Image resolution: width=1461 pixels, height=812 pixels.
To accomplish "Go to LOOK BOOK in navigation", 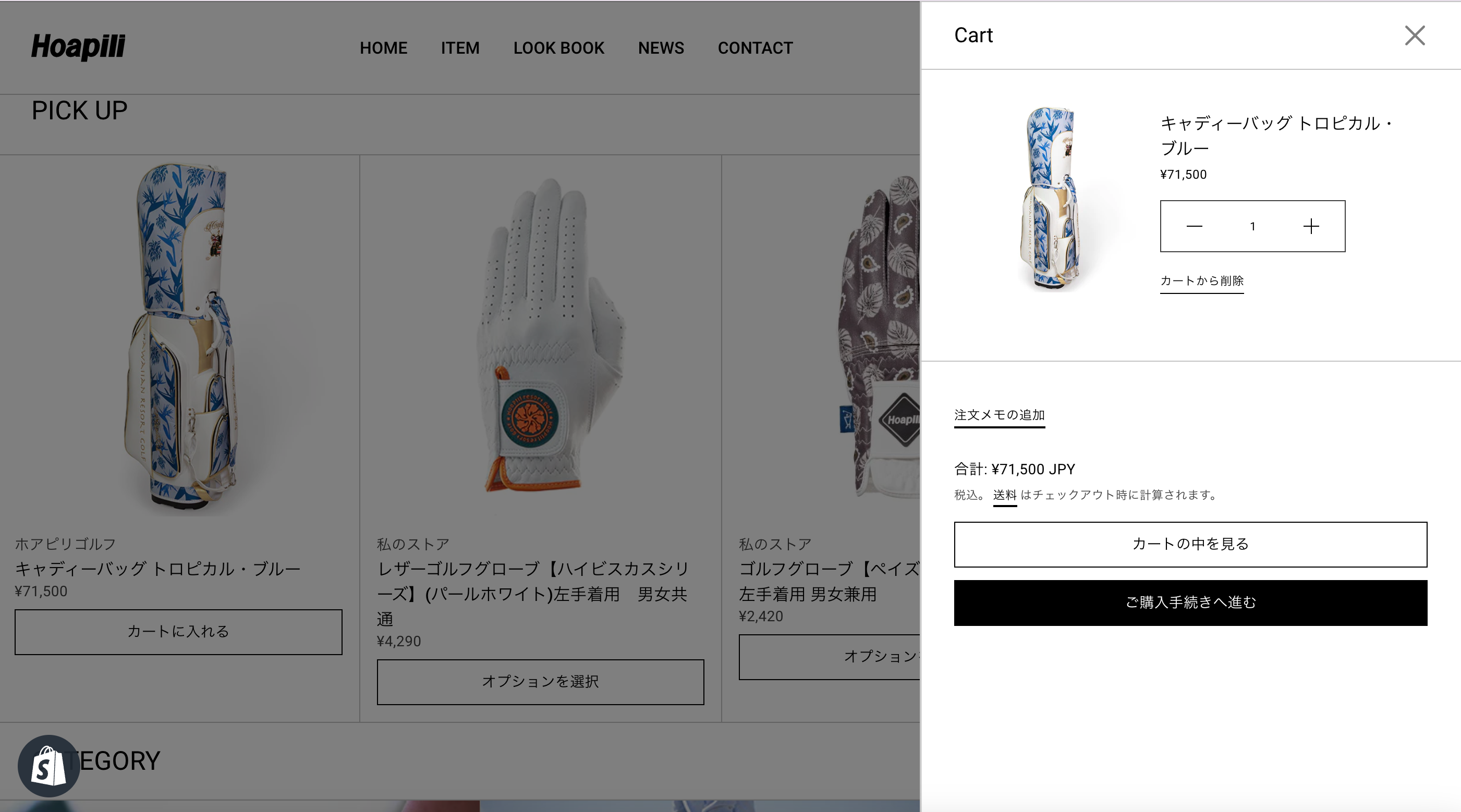I will (x=558, y=47).
